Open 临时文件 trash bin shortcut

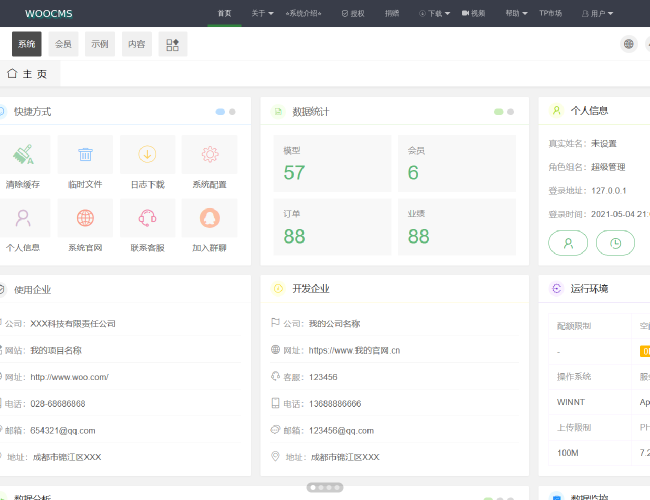coord(85,155)
